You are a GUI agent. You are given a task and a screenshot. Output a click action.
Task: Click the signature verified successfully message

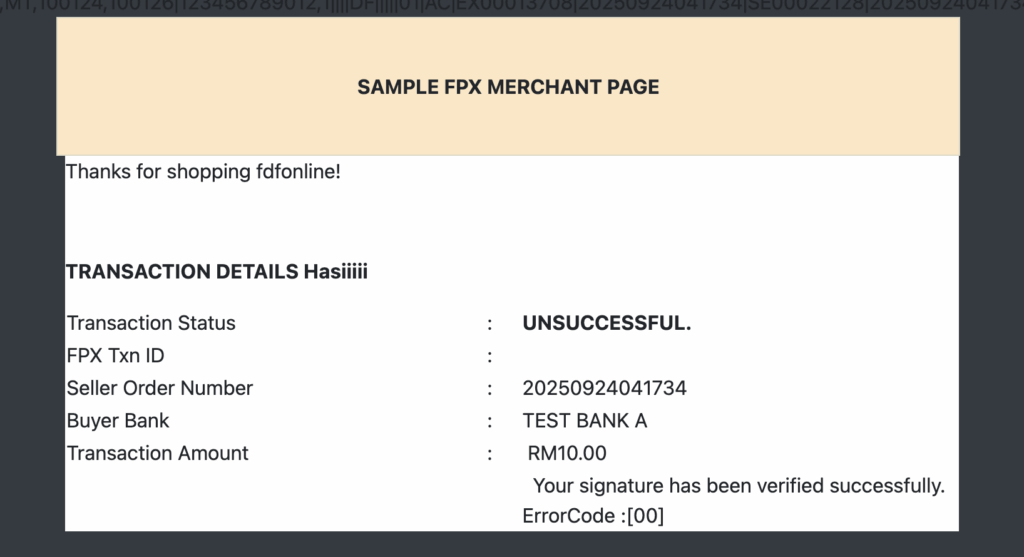(x=739, y=486)
